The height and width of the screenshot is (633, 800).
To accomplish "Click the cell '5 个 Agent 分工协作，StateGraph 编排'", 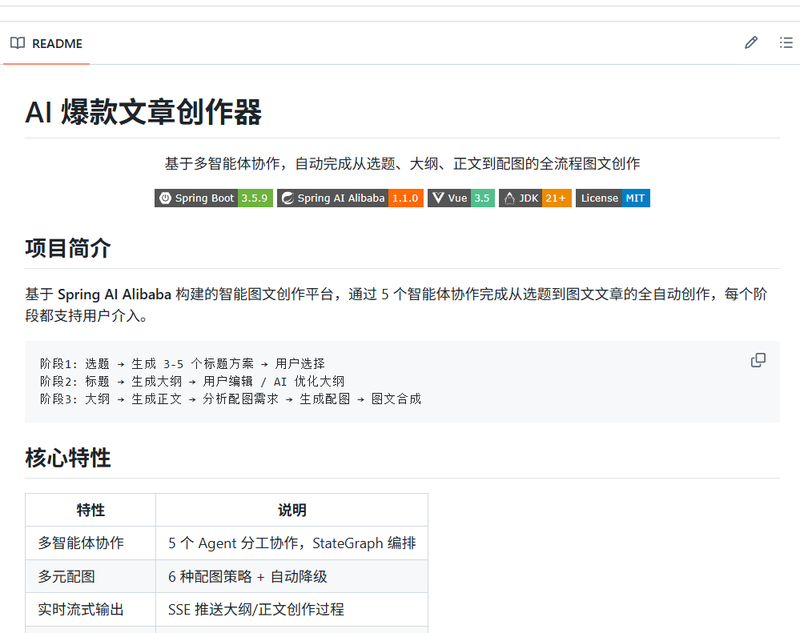I will point(292,543).
